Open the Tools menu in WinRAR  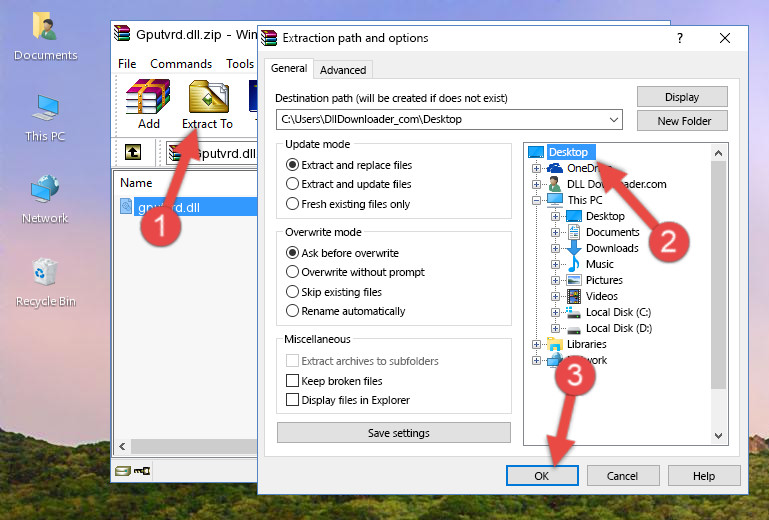pyautogui.click(x=240, y=64)
